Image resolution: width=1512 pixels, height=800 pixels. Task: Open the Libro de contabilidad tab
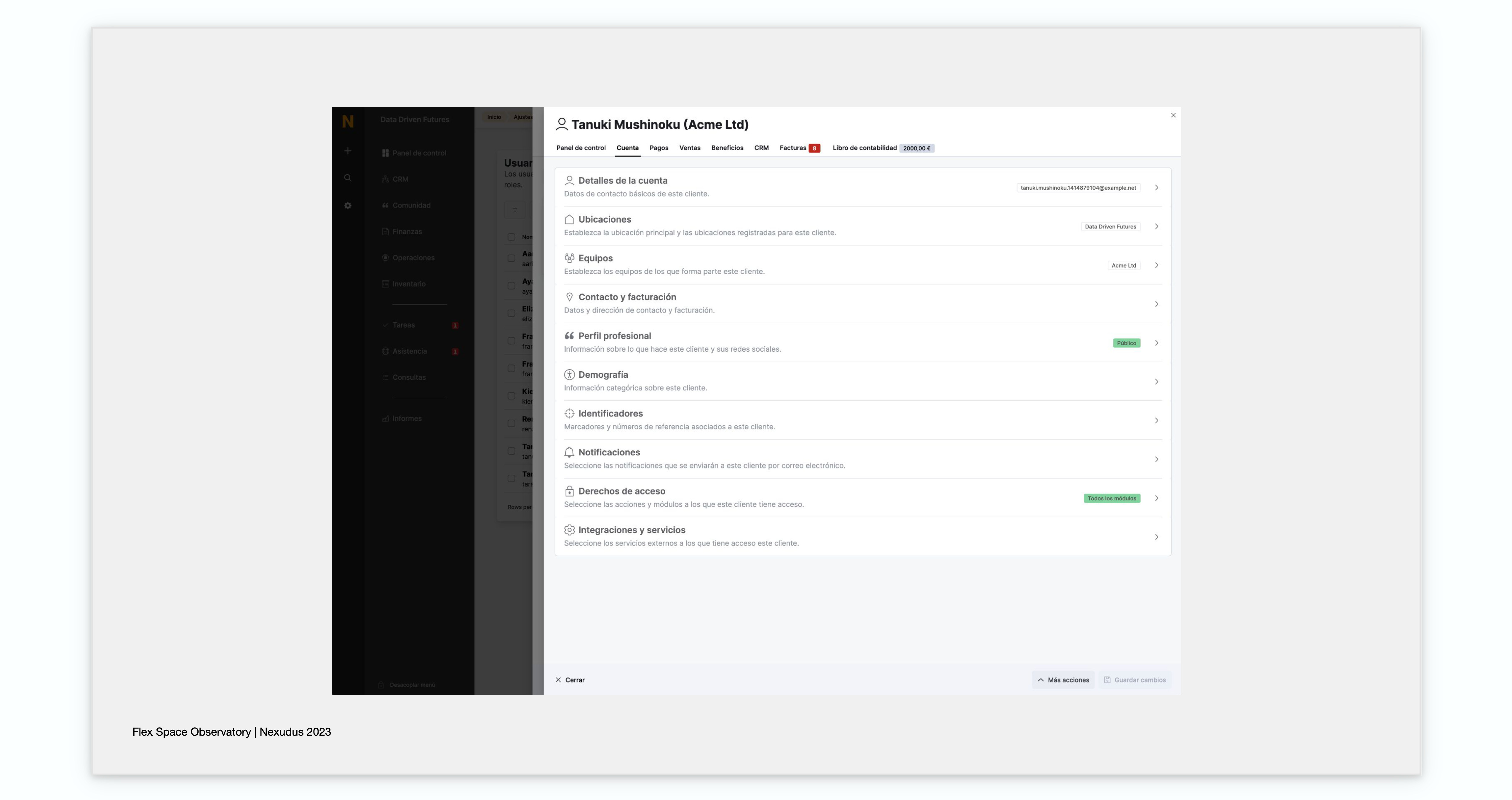coord(883,148)
